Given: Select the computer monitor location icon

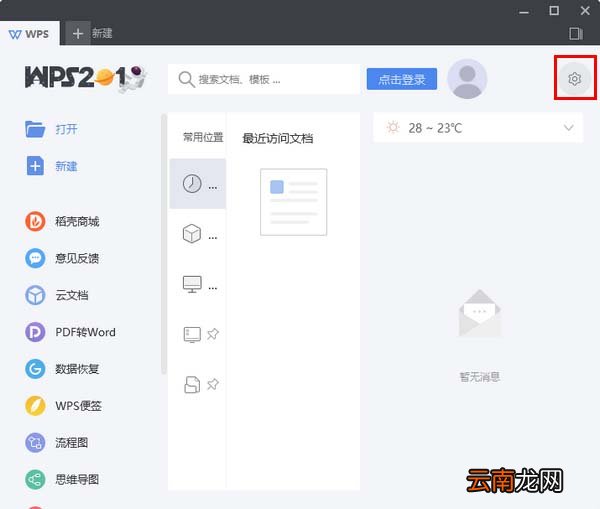Looking at the screenshot, I should [192, 284].
